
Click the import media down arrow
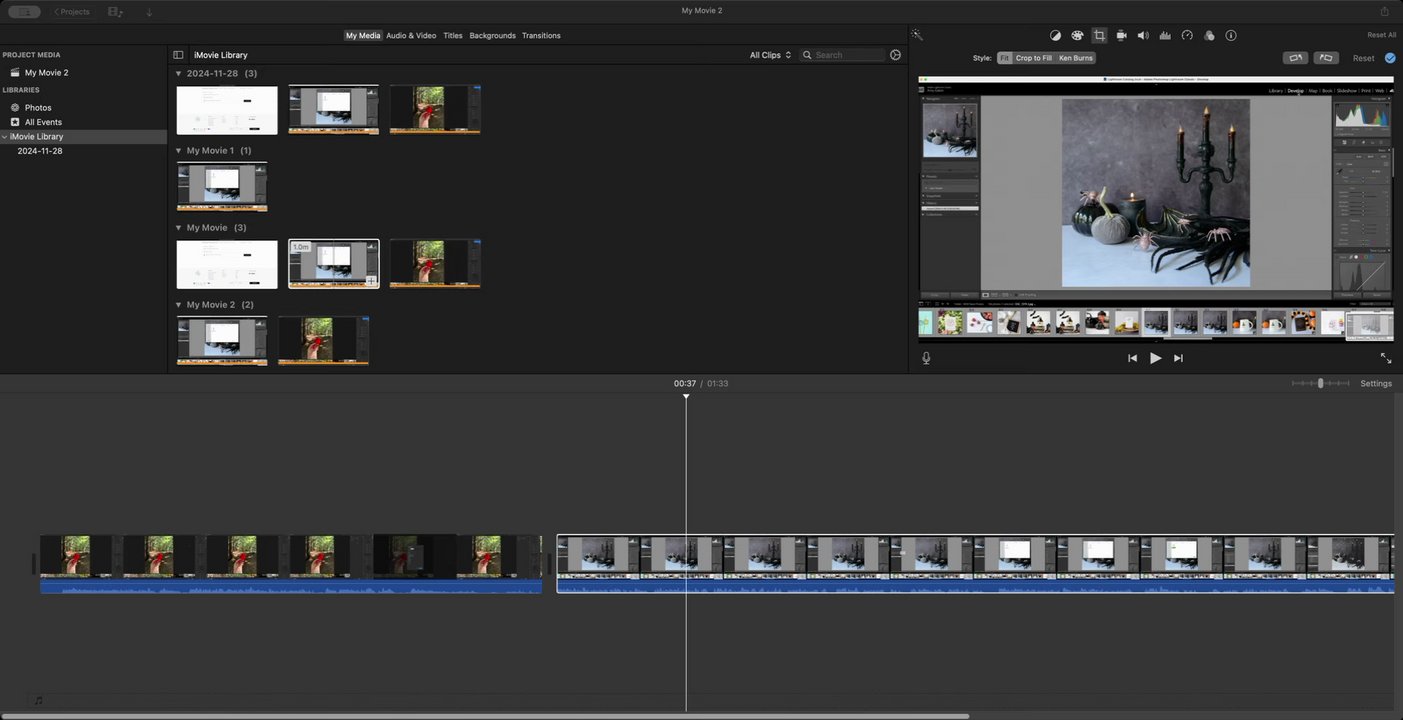coord(149,12)
